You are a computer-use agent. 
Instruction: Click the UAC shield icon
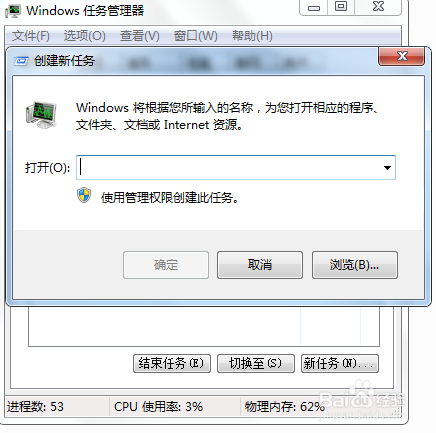coord(84,195)
